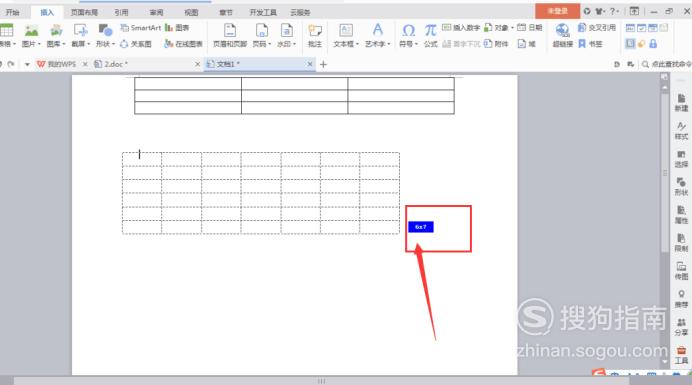The width and height of the screenshot is (692, 385).
Task: Click the 截屏 screenshot icon
Action: 81,30
